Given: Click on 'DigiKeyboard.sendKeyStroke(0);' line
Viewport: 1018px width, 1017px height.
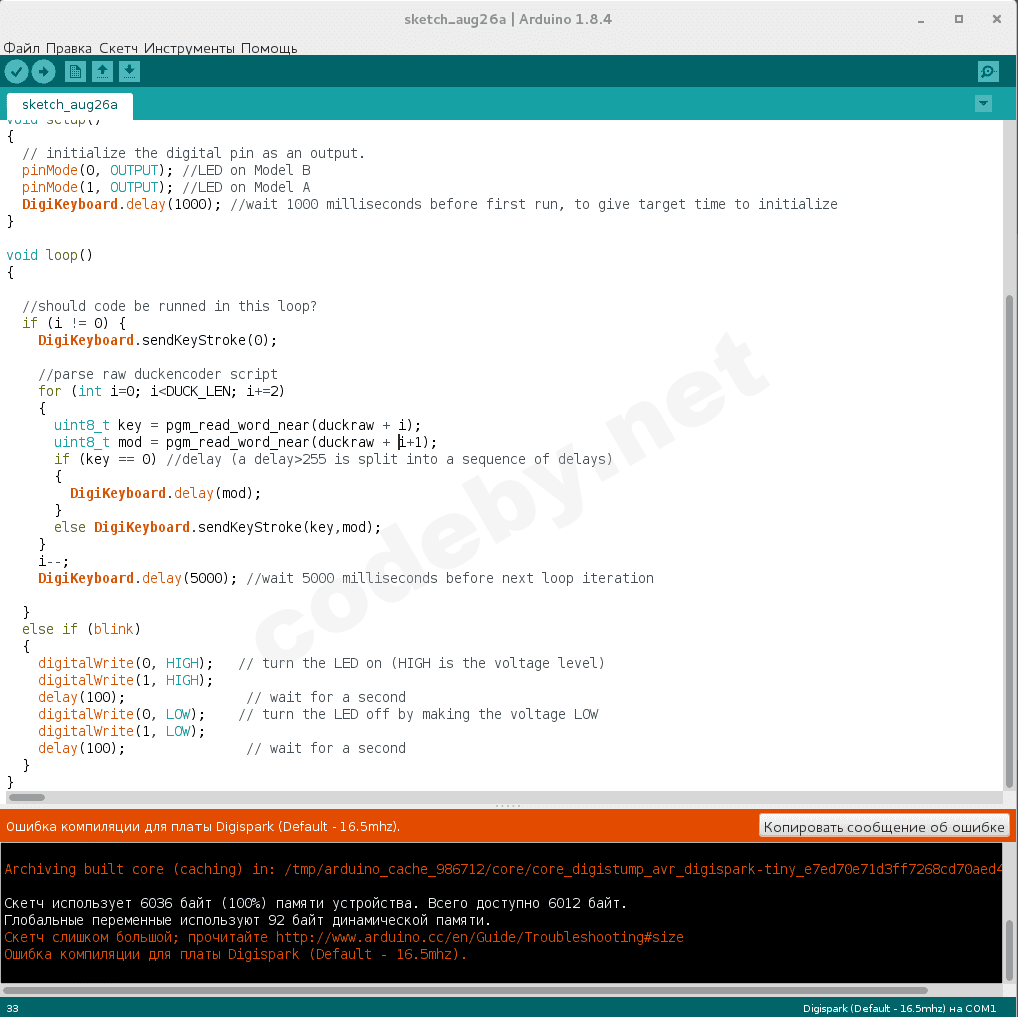Looking at the screenshot, I should 157,340.
